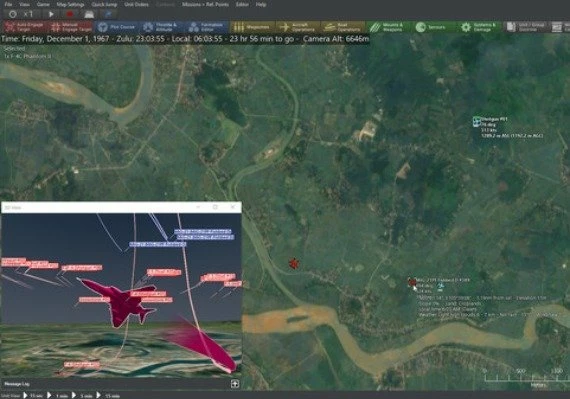
Task: Click the red label near ground in 3D View
Action: [82, 364]
